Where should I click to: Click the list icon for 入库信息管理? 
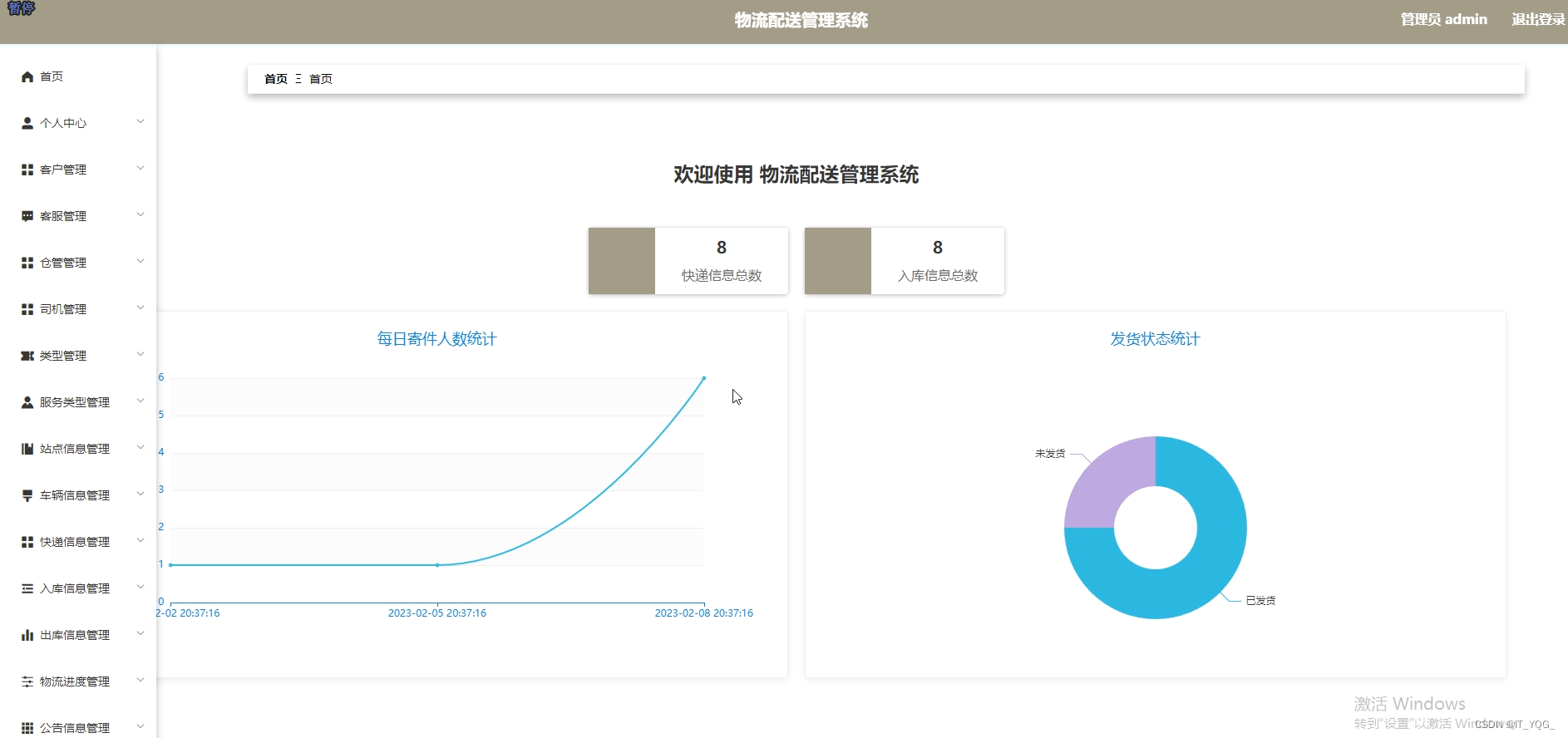[27, 588]
